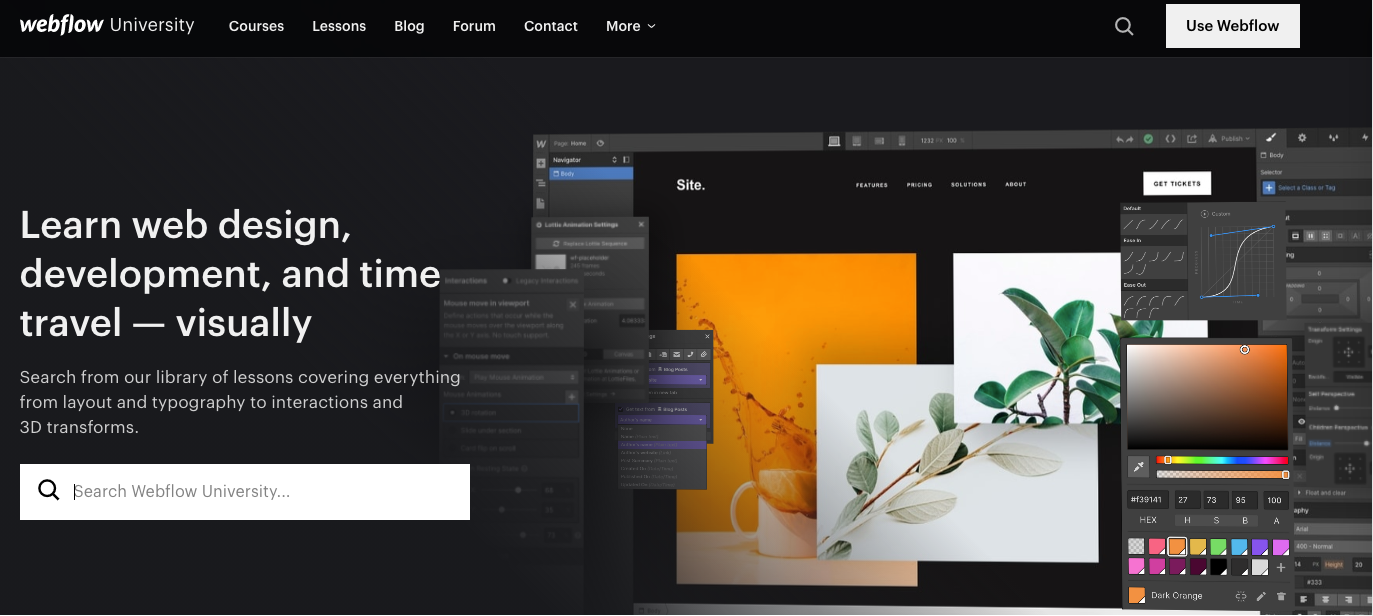Select the purple color swatch
This screenshot has width=1373, height=616.
(1260, 547)
